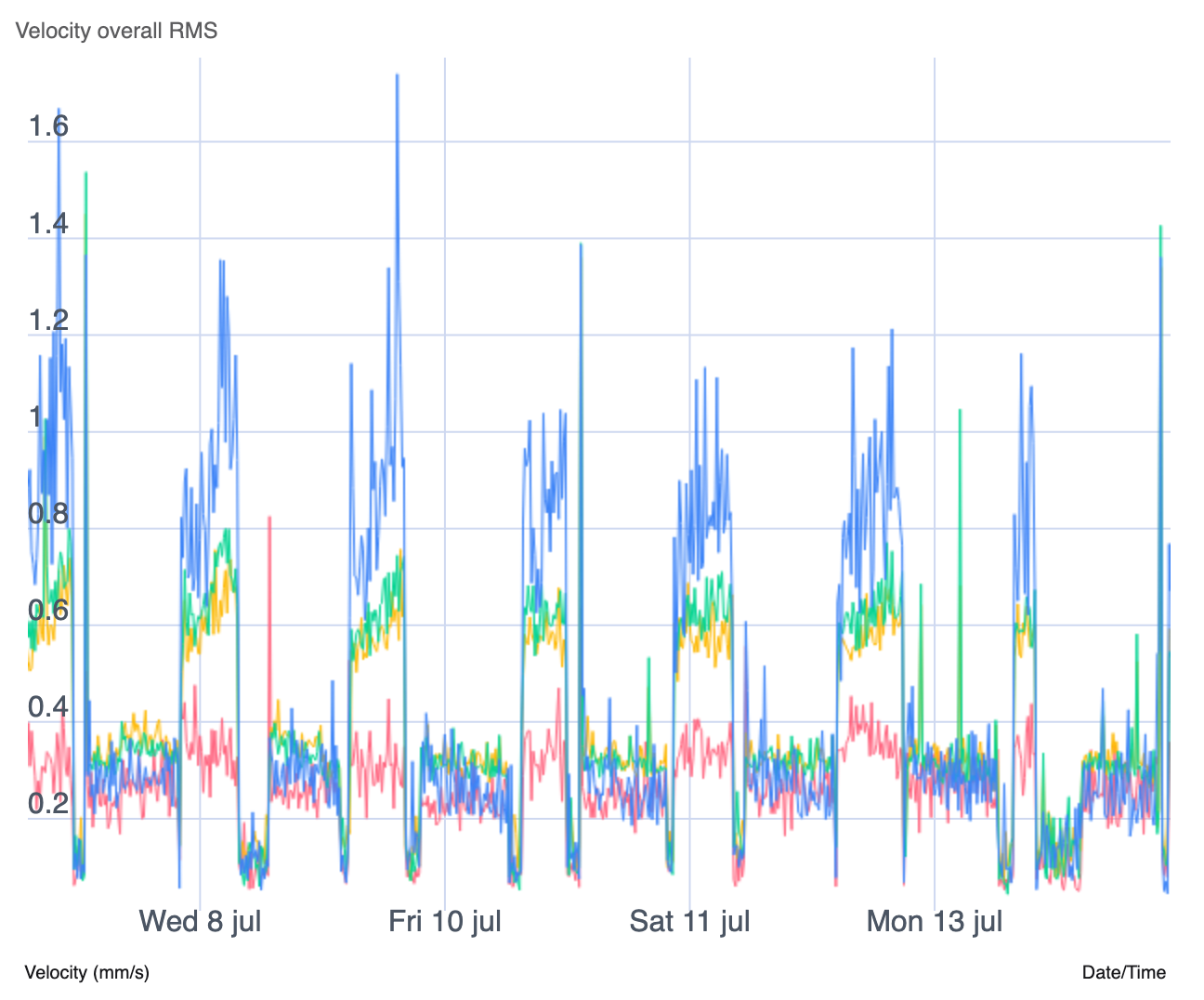1204x1000 pixels.
Task: Click the 1.2 y-axis value
Action: point(48,321)
